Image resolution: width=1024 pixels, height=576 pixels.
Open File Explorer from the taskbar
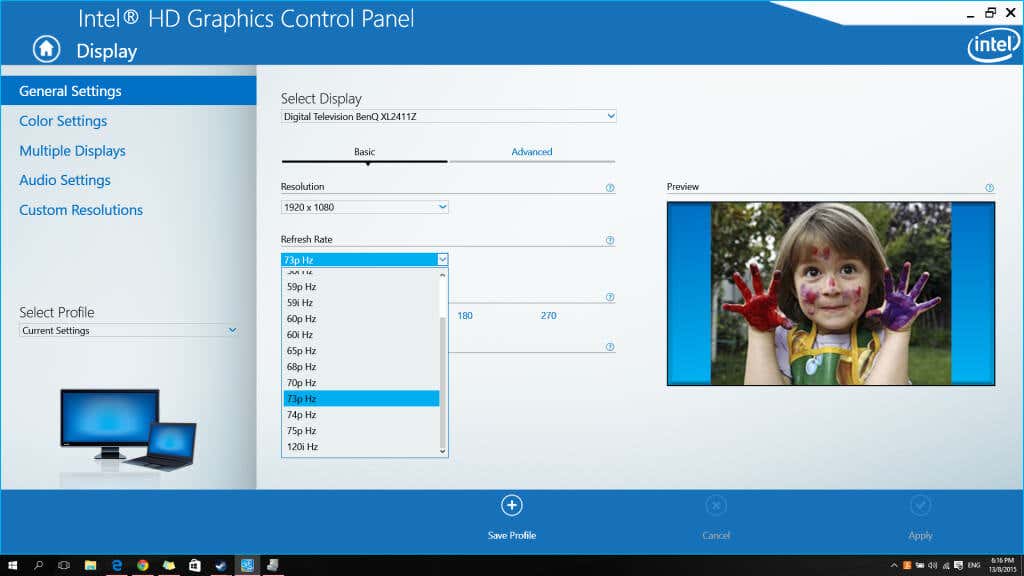click(x=90, y=565)
